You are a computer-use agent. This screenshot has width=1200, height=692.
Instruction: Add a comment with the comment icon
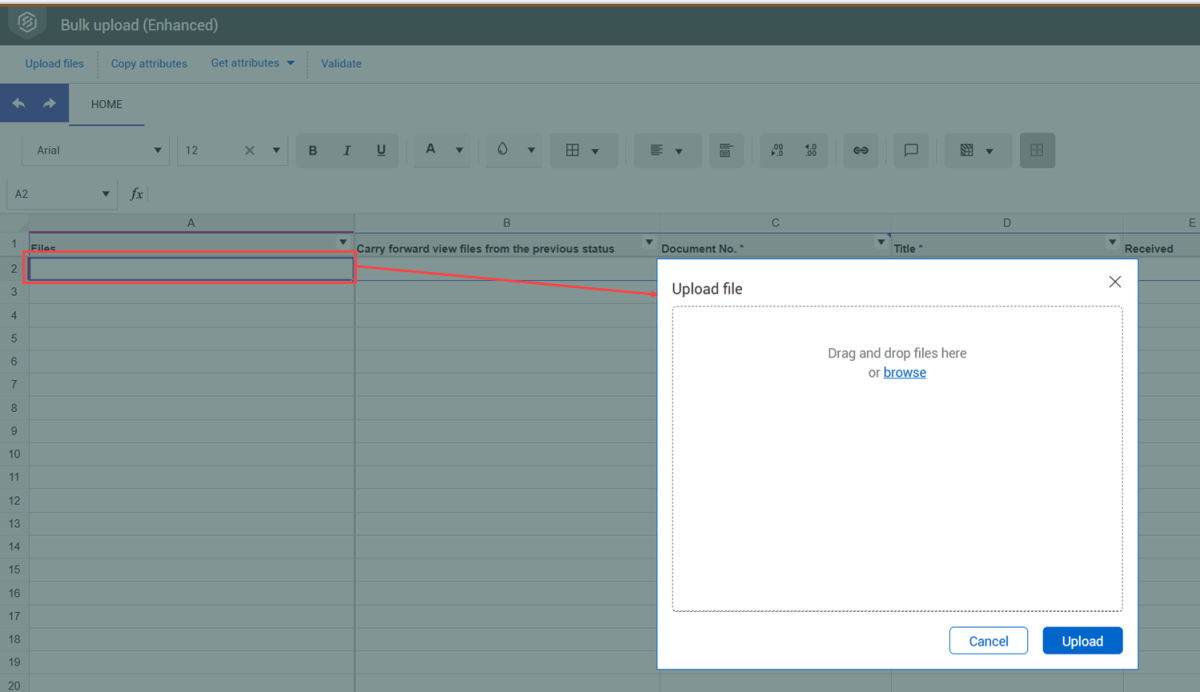coord(911,151)
